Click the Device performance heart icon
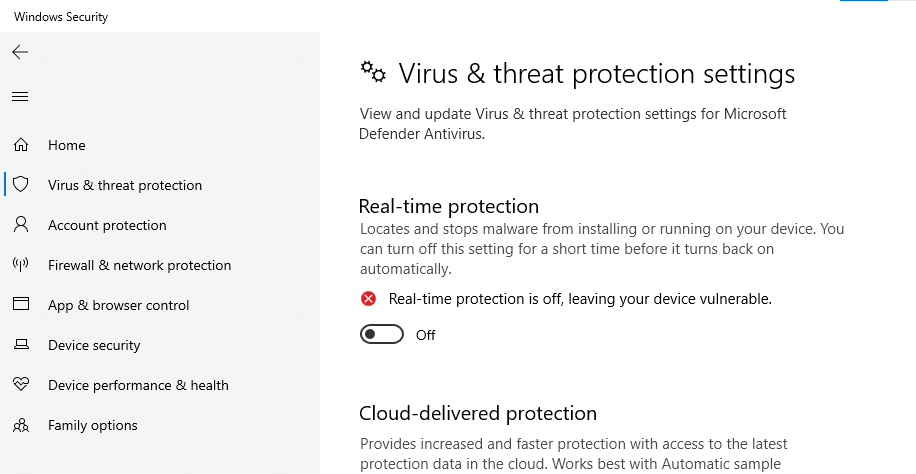 [x=20, y=385]
